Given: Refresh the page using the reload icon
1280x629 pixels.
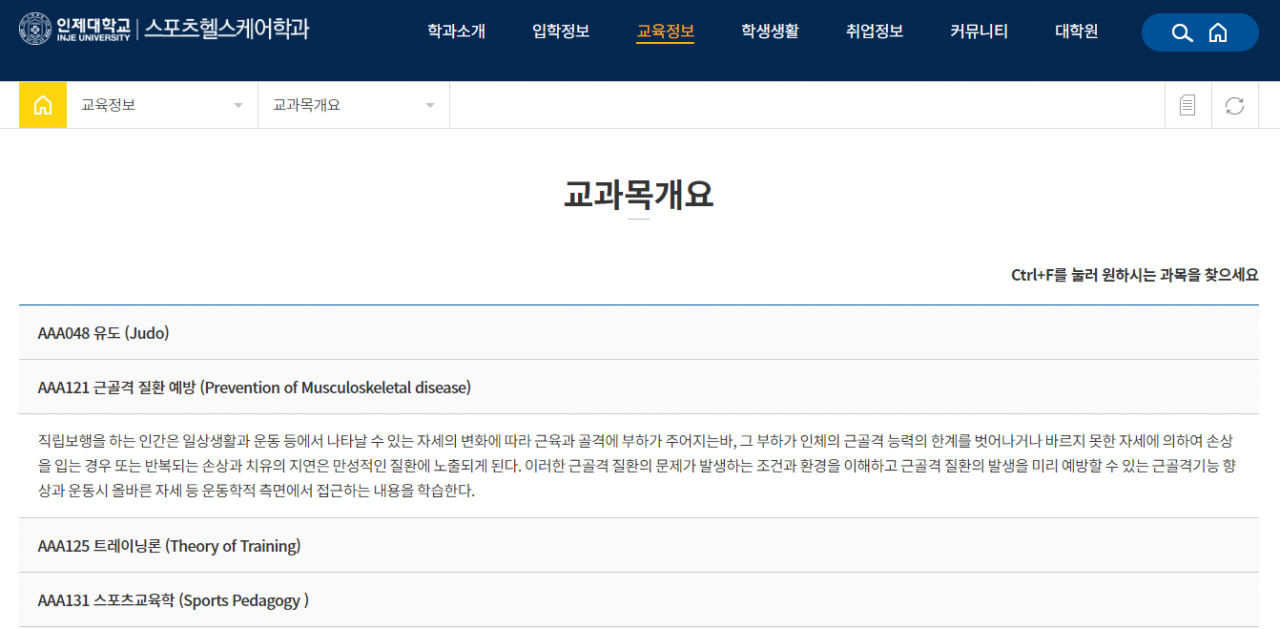Looking at the screenshot, I should (1234, 104).
